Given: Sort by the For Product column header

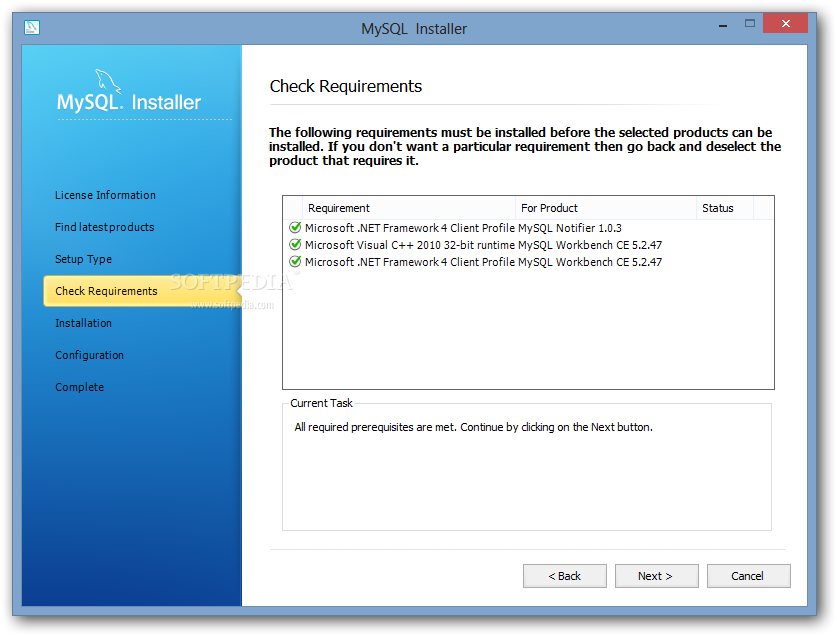Looking at the screenshot, I should point(606,208).
